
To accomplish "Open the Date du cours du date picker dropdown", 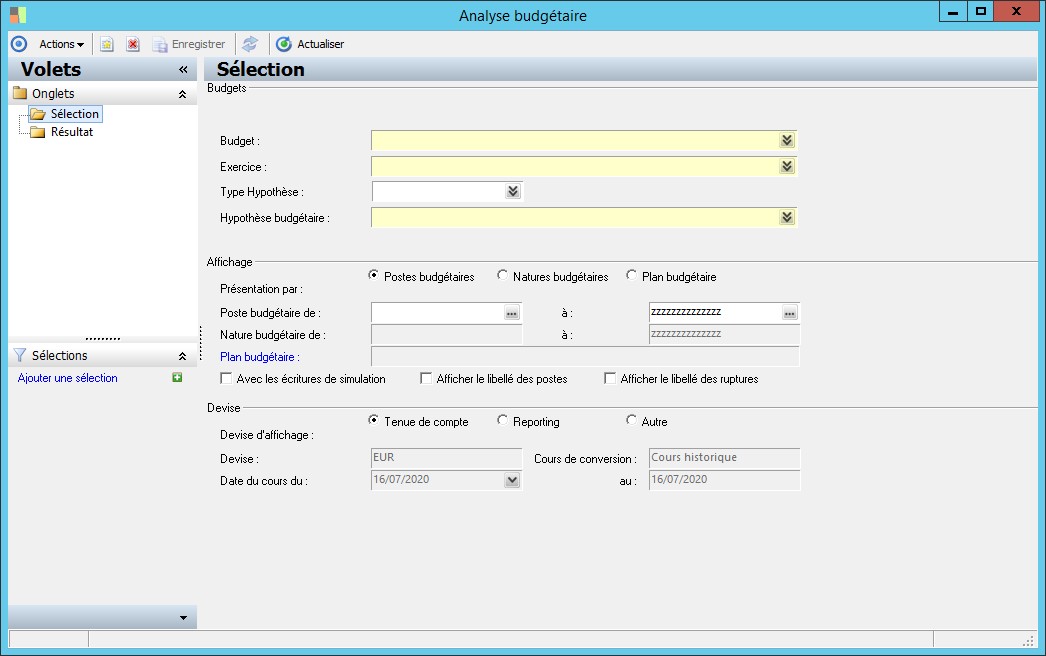I will tap(512, 480).
